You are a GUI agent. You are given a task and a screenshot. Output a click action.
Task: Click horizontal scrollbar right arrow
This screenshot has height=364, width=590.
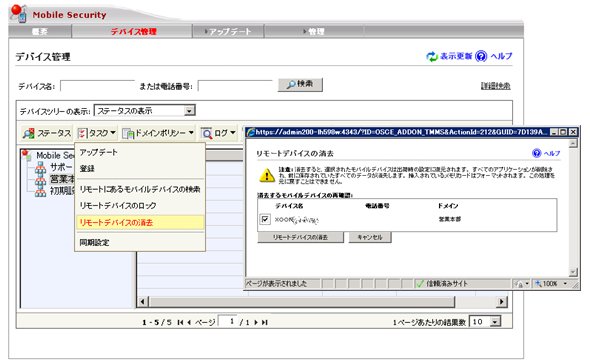(x=502, y=302)
